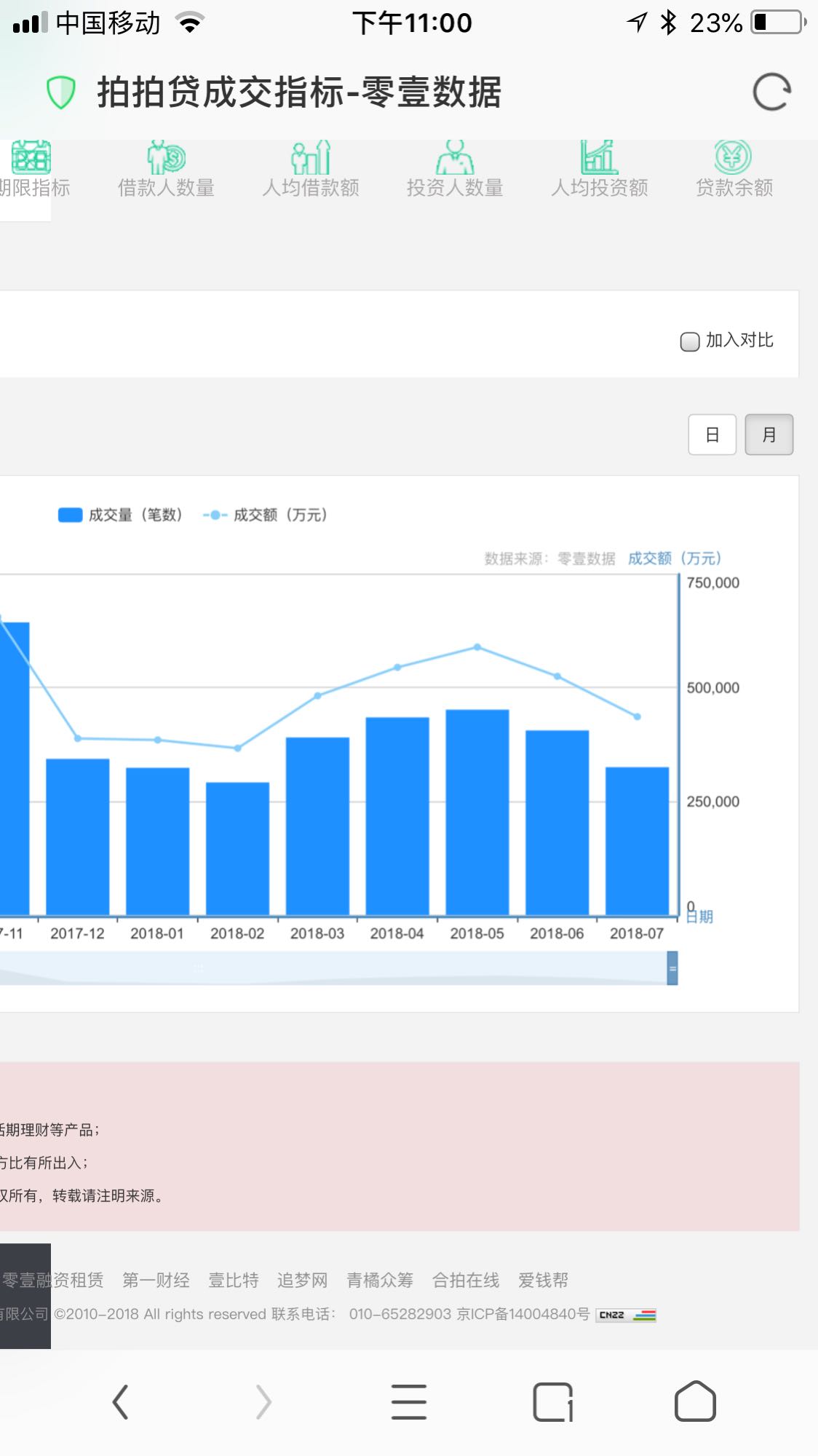The image size is (818, 1456).
Task: Tap the green security shield icon
Action: click(61, 92)
